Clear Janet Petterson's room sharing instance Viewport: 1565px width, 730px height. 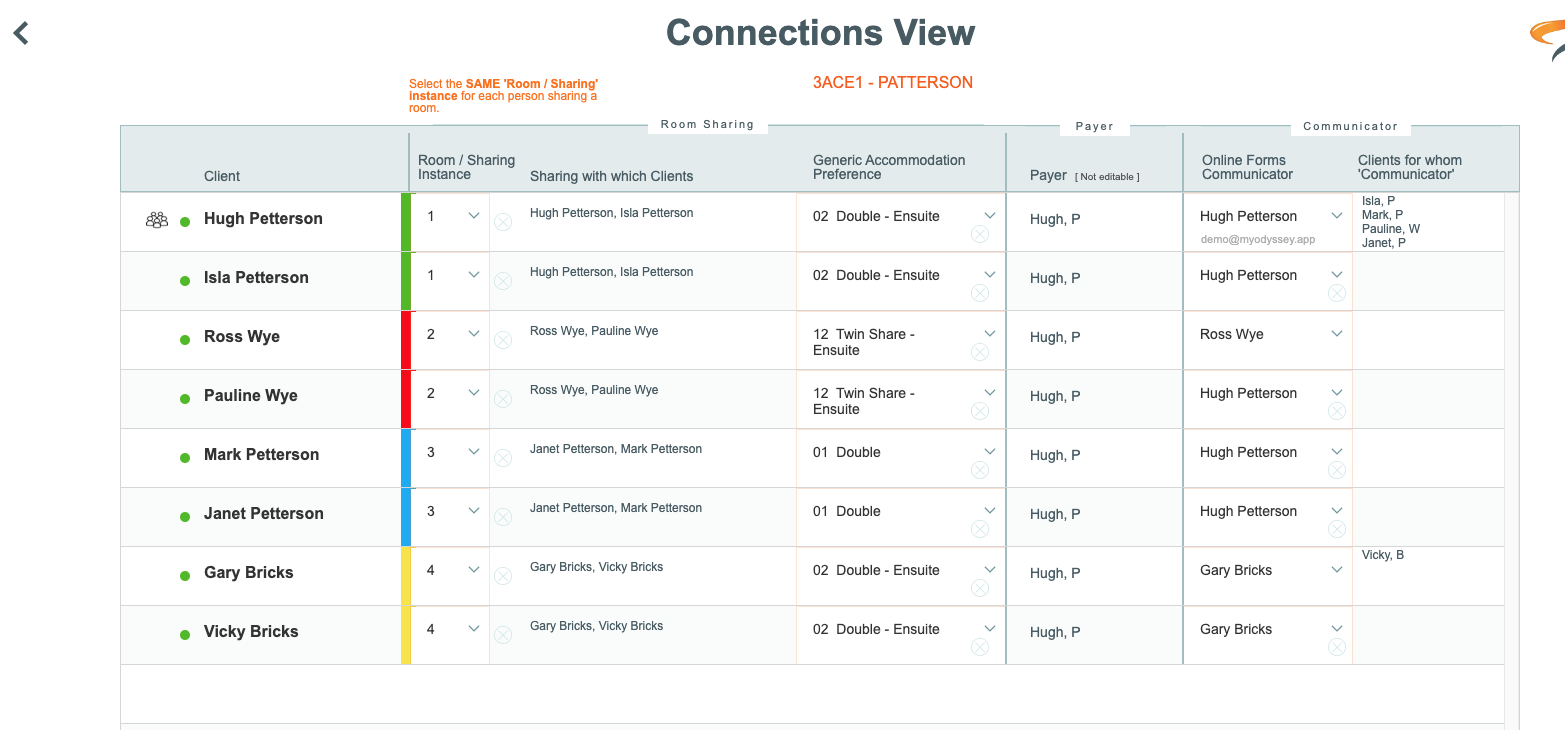tap(503, 517)
